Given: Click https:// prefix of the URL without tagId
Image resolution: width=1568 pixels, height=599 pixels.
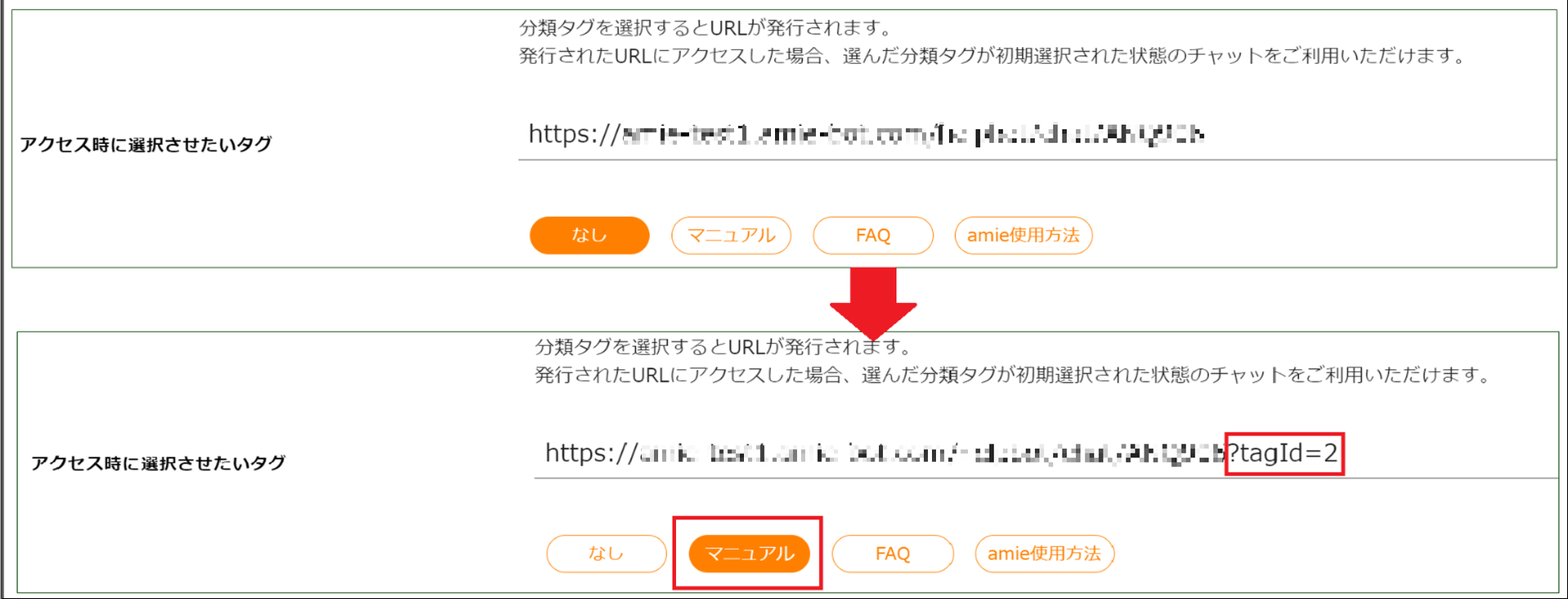Looking at the screenshot, I should coord(575,134).
